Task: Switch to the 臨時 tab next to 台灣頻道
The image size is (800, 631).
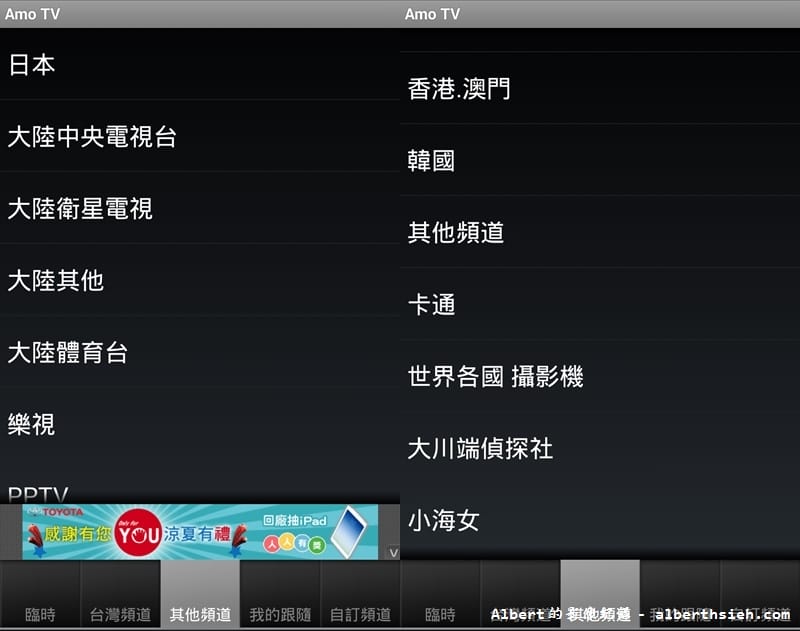Action: (x=40, y=594)
